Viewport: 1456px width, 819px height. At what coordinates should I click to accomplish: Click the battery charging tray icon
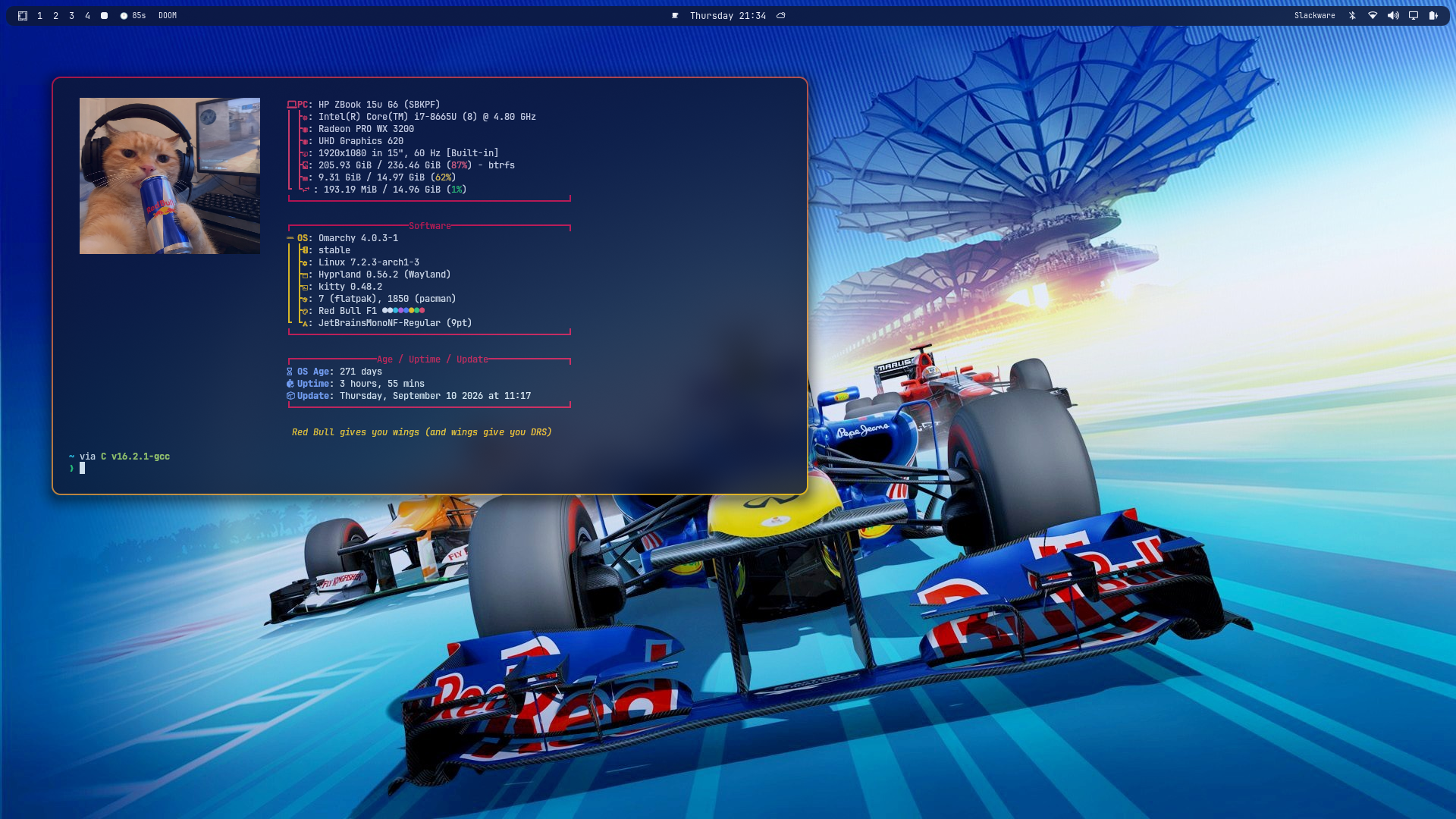coord(1433,16)
